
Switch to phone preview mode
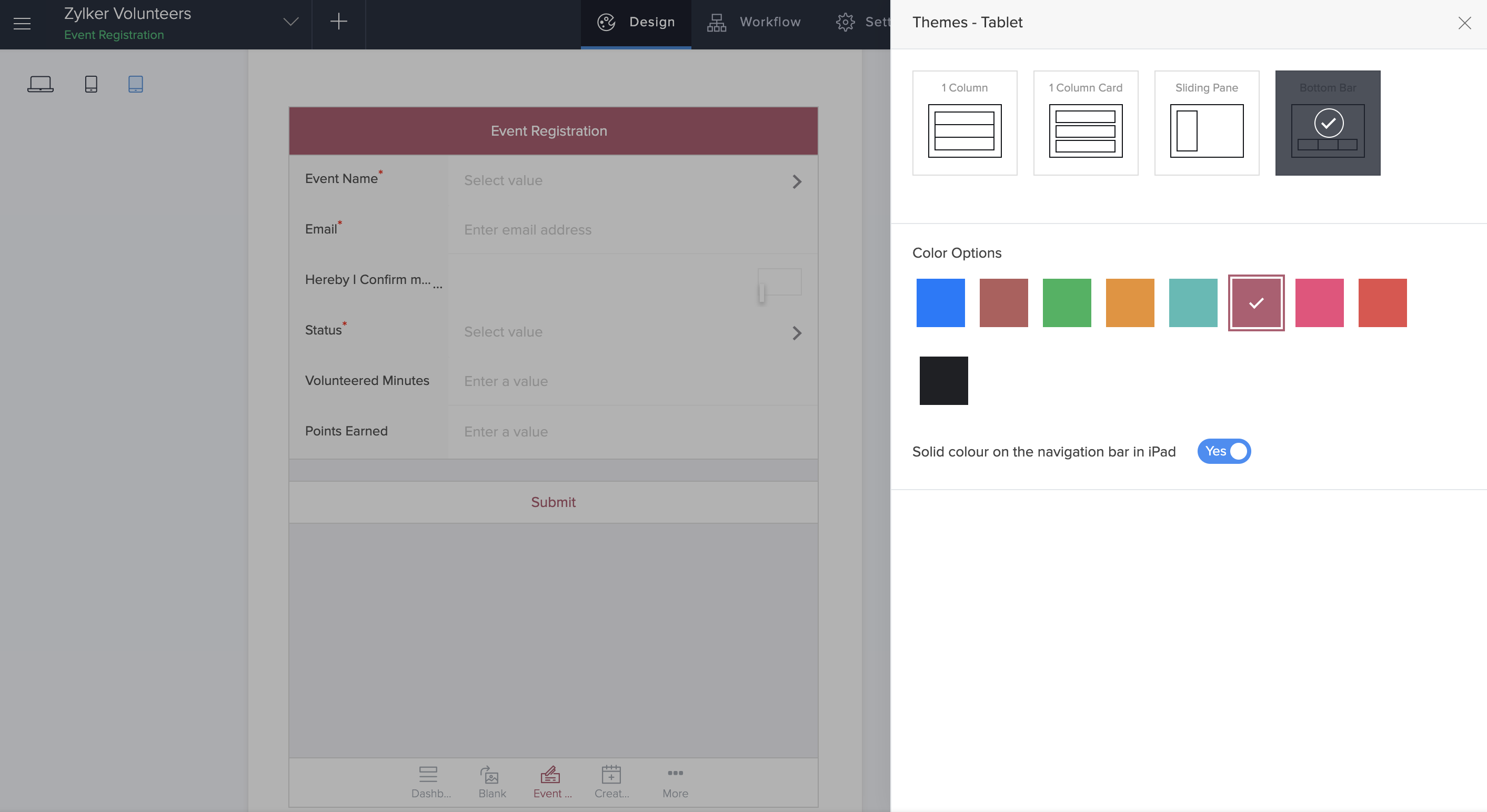pyautogui.click(x=91, y=84)
